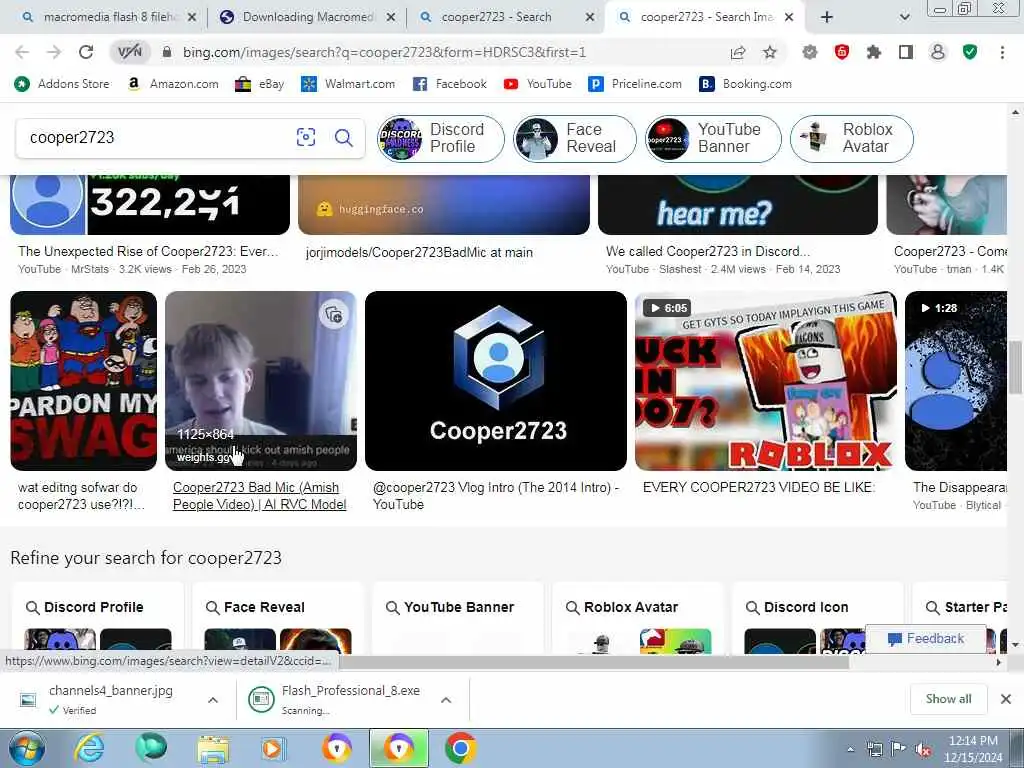Viewport: 1024px width, 768px height.
Task: Refine search with Discord Icon card
Action: pos(819,618)
